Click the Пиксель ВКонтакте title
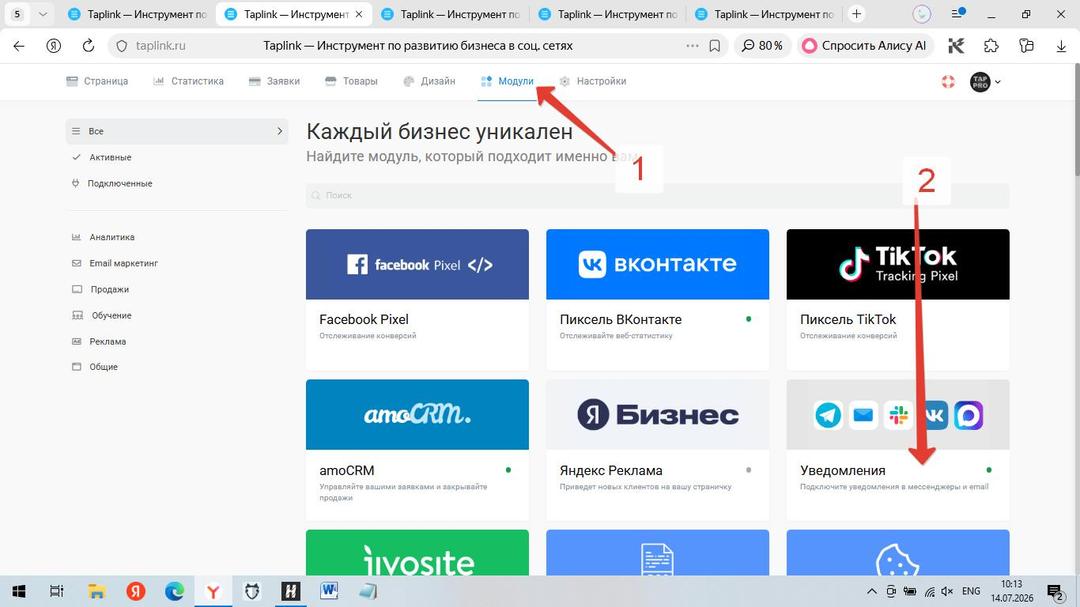Image resolution: width=1080 pixels, height=607 pixels. coord(621,320)
